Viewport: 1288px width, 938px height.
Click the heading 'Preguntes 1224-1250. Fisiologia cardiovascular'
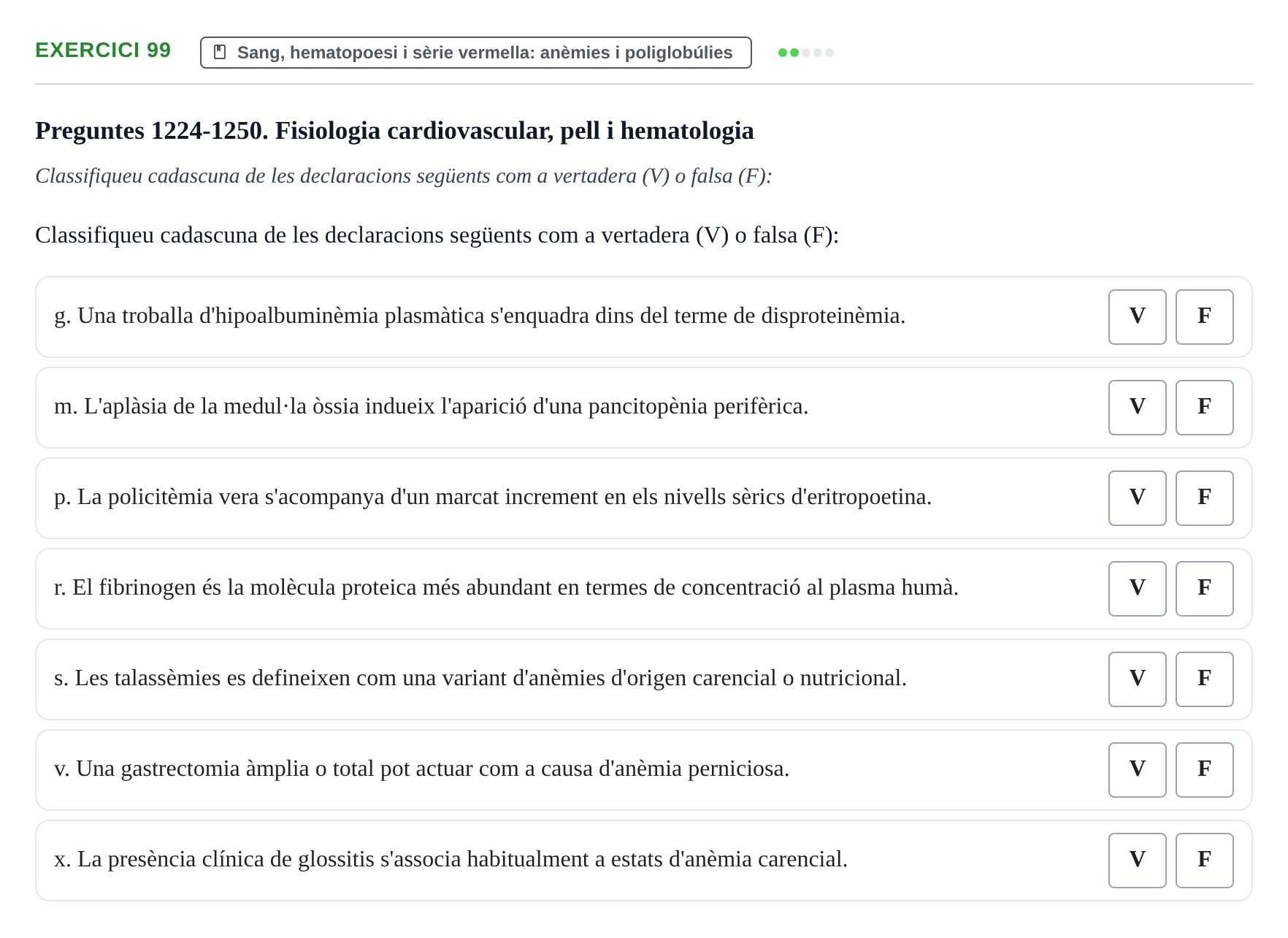coord(394,131)
